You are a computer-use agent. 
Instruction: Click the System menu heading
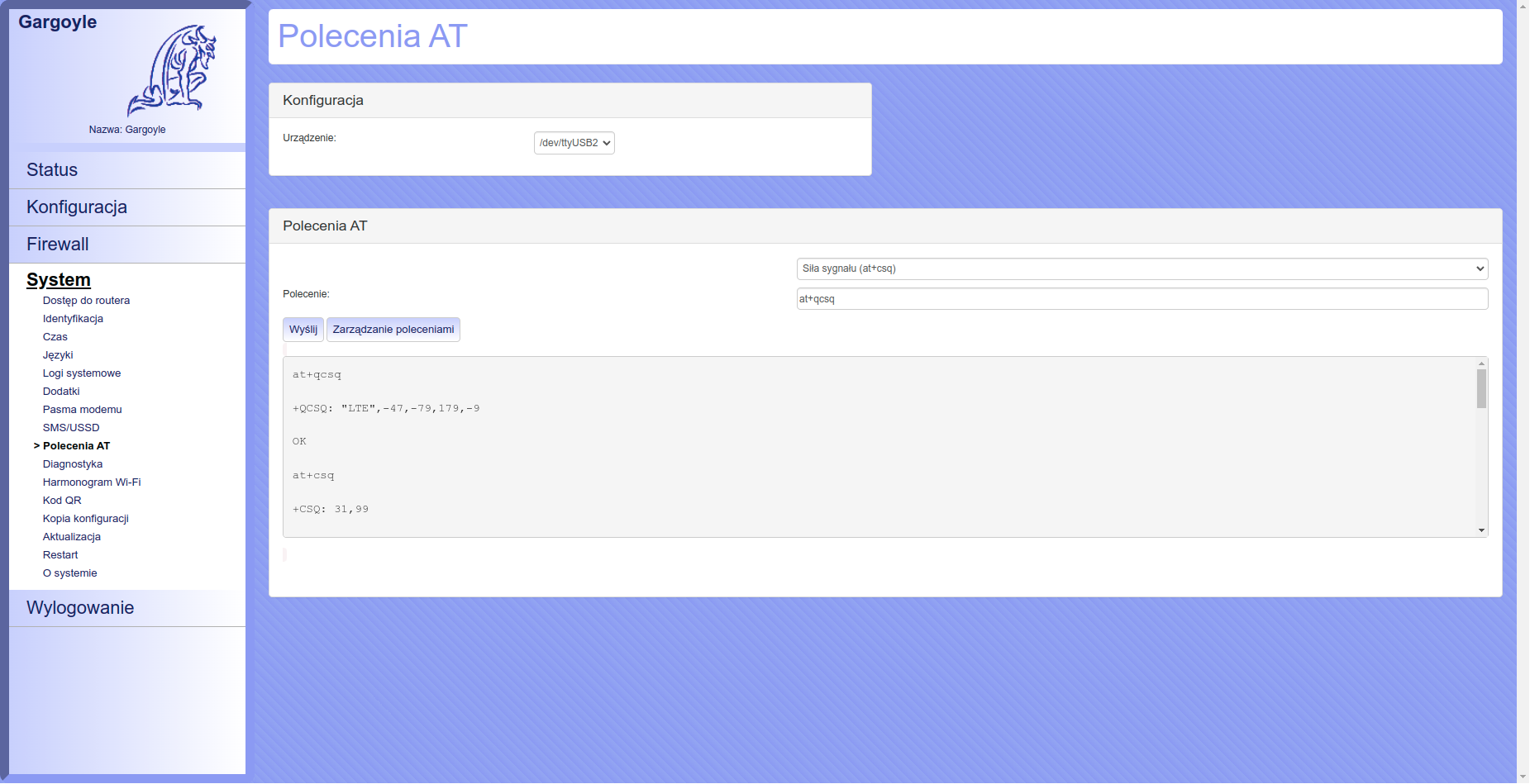[x=59, y=280]
